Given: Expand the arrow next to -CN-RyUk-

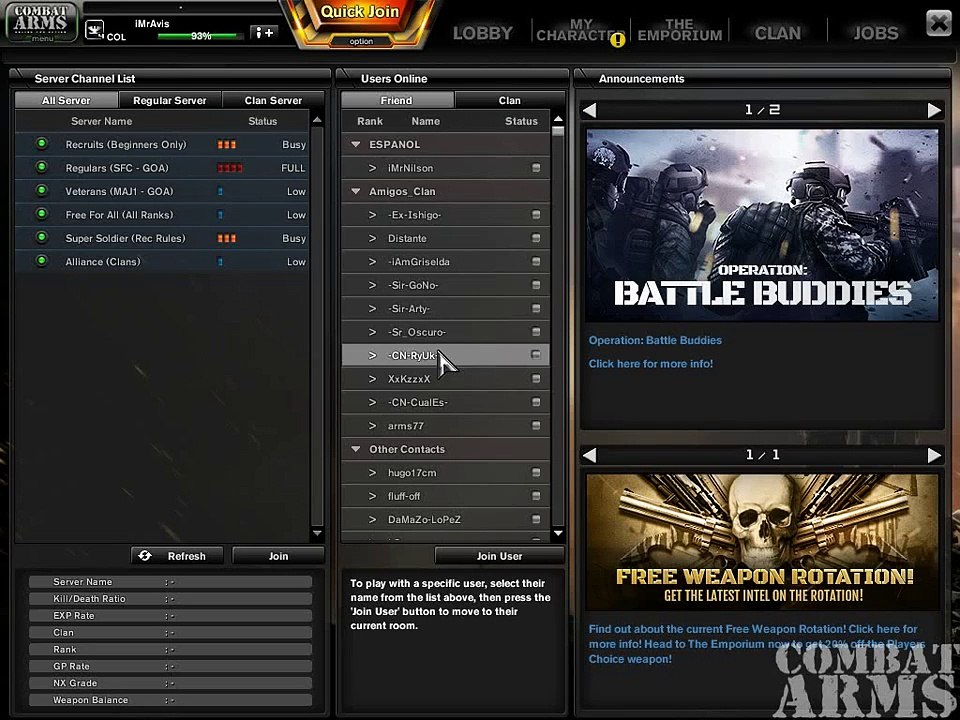Looking at the screenshot, I should tap(372, 355).
